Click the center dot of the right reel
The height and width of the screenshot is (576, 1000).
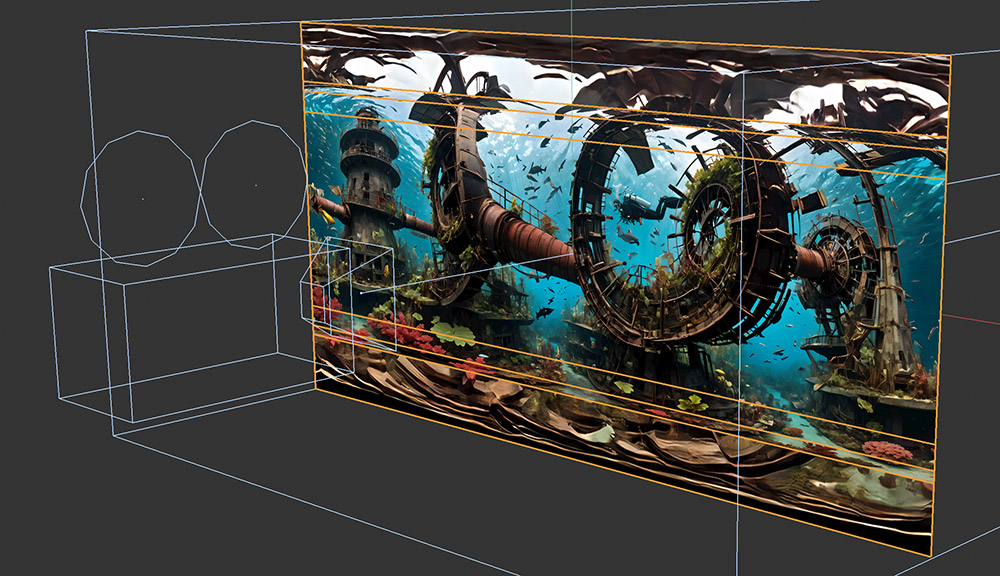(x=255, y=186)
